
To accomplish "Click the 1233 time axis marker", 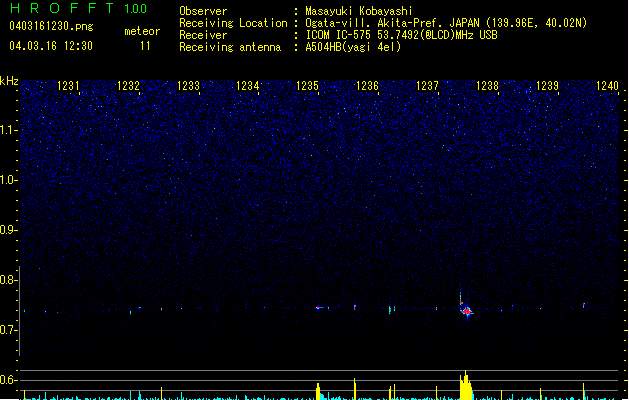I will click(188, 85).
